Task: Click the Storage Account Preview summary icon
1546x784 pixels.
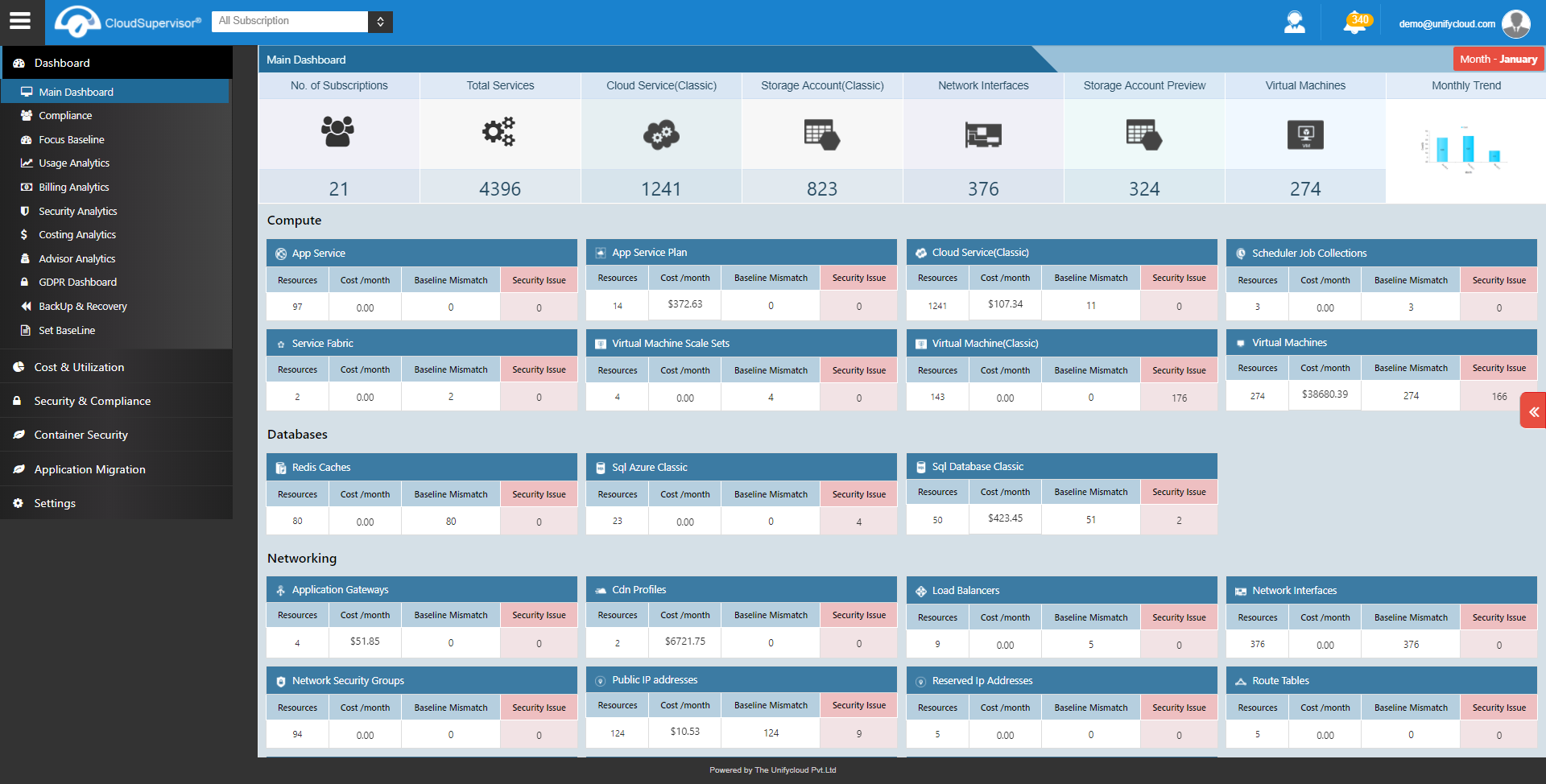Action: click(x=1144, y=134)
